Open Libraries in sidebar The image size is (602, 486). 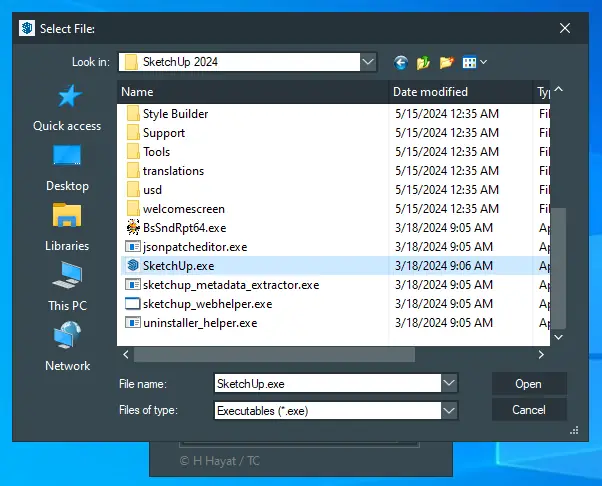pyautogui.click(x=67, y=228)
